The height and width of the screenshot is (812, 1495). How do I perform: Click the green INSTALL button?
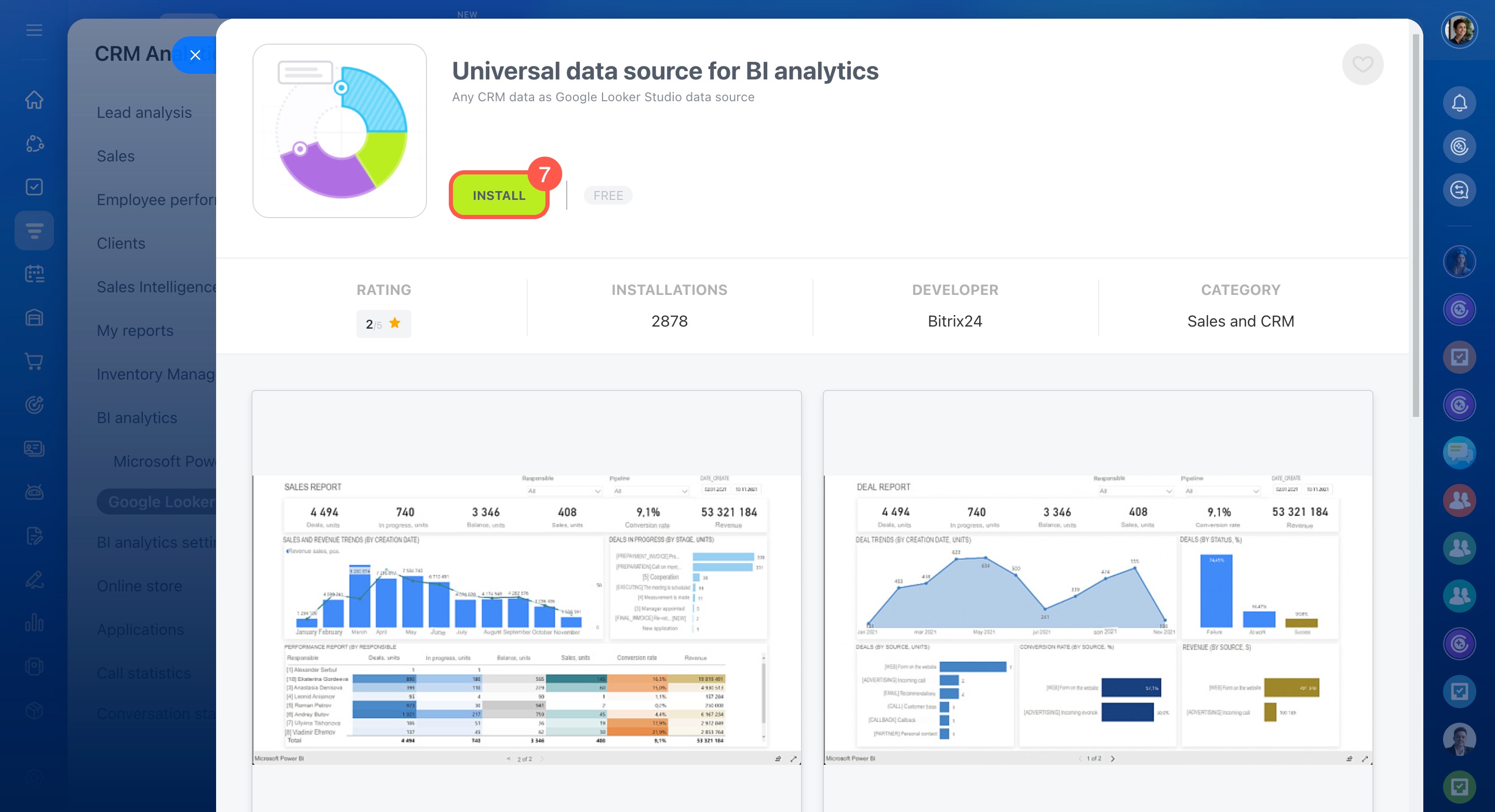click(499, 195)
